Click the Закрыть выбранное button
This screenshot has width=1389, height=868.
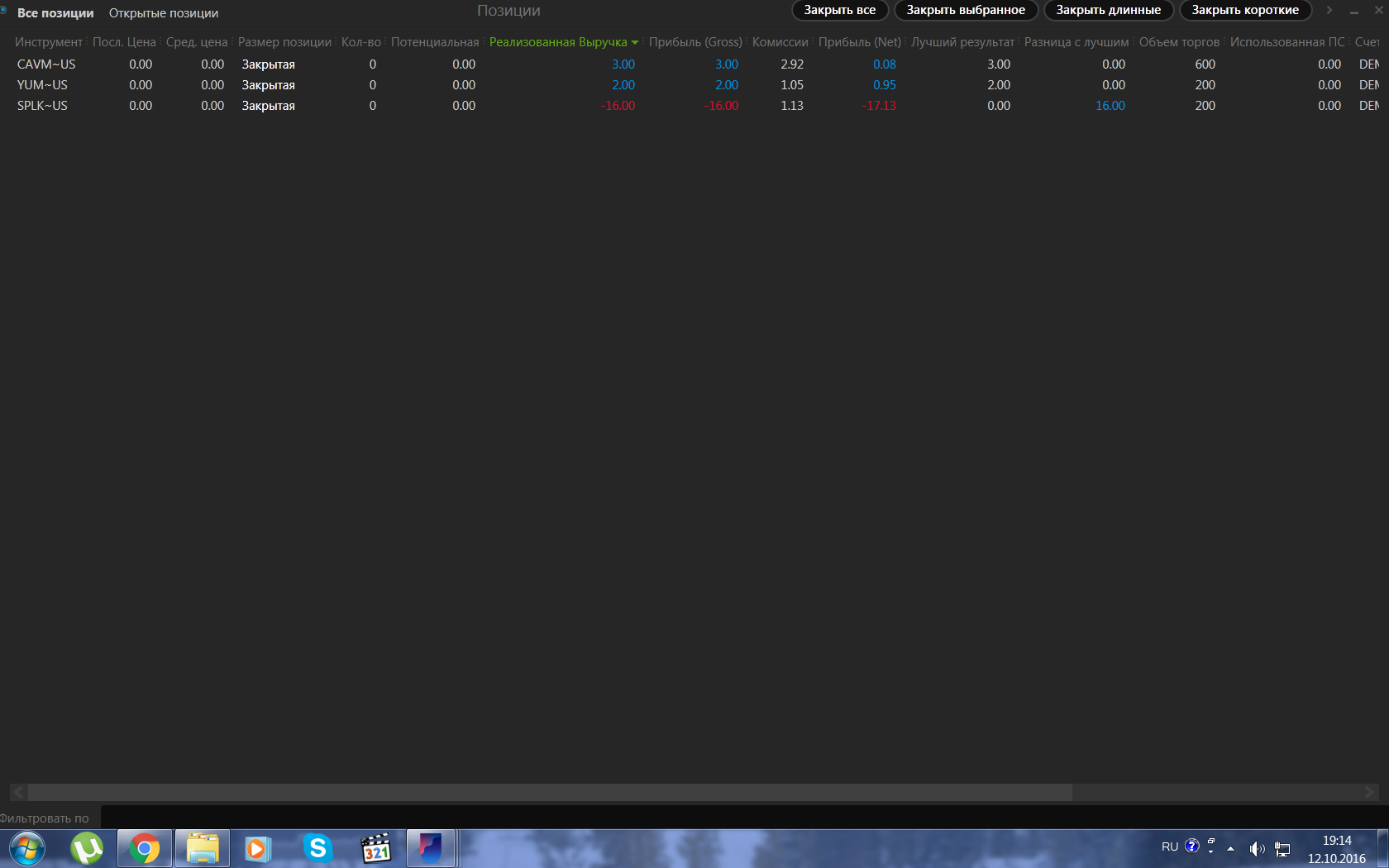(x=966, y=10)
